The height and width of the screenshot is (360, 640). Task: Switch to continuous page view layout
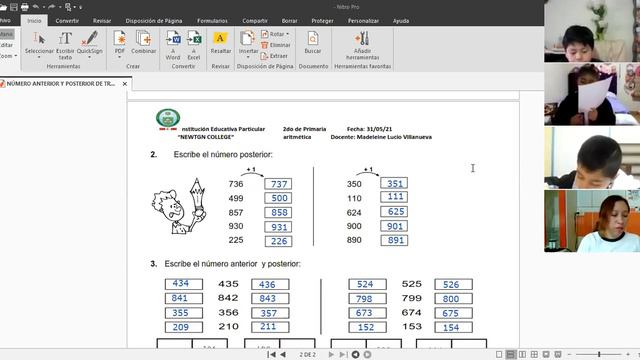[x=511, y=354]
